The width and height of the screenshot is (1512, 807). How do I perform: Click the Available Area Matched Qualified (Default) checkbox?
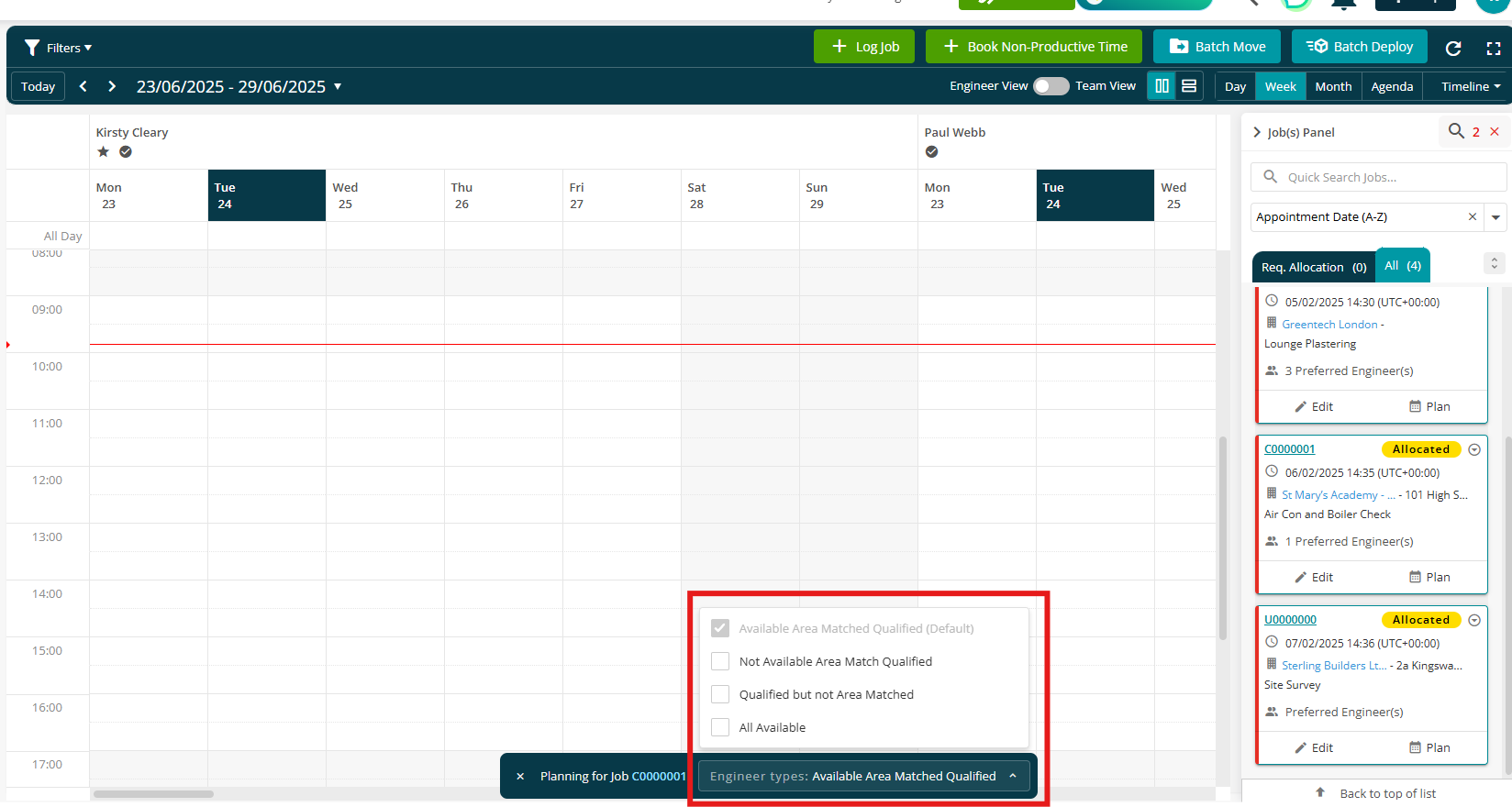click(x=720, y=628)
